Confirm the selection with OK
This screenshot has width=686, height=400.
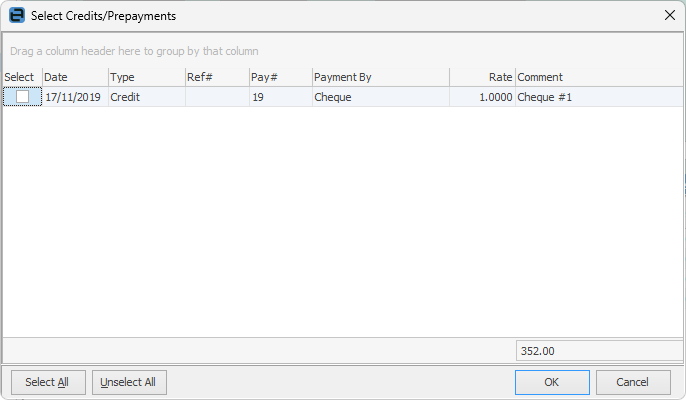point(552,382)
